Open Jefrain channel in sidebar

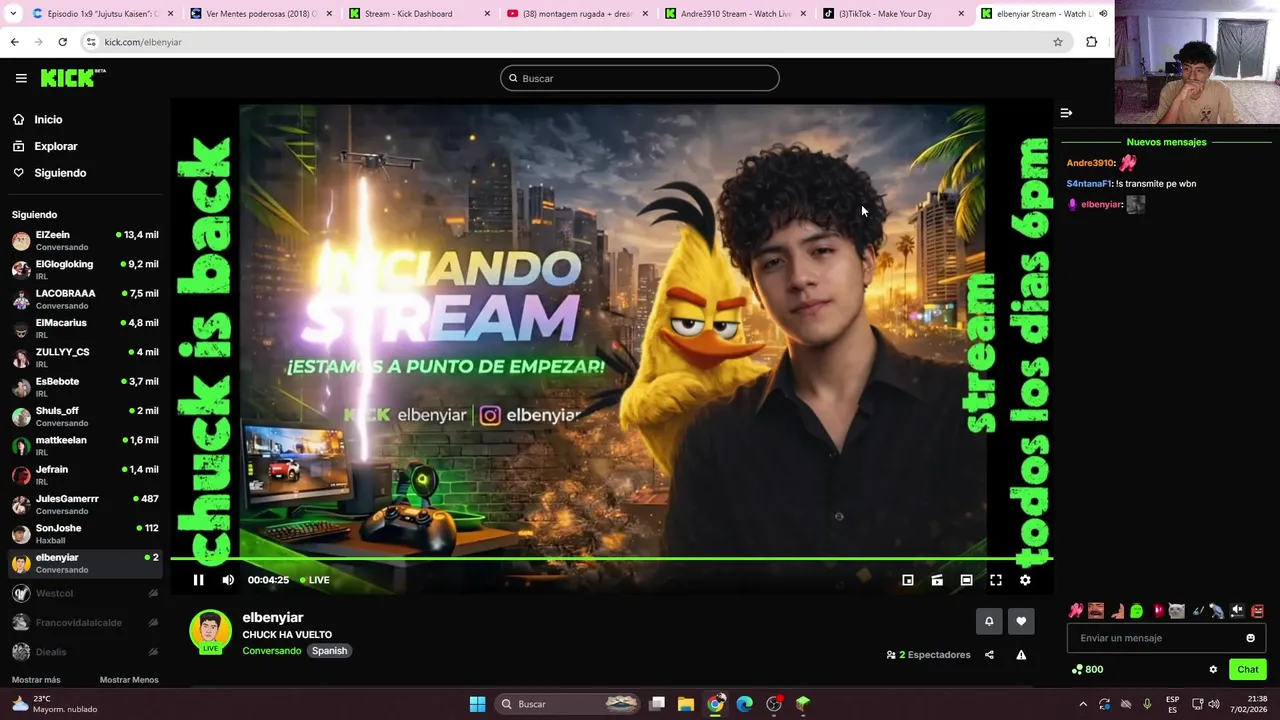(85, 475)
